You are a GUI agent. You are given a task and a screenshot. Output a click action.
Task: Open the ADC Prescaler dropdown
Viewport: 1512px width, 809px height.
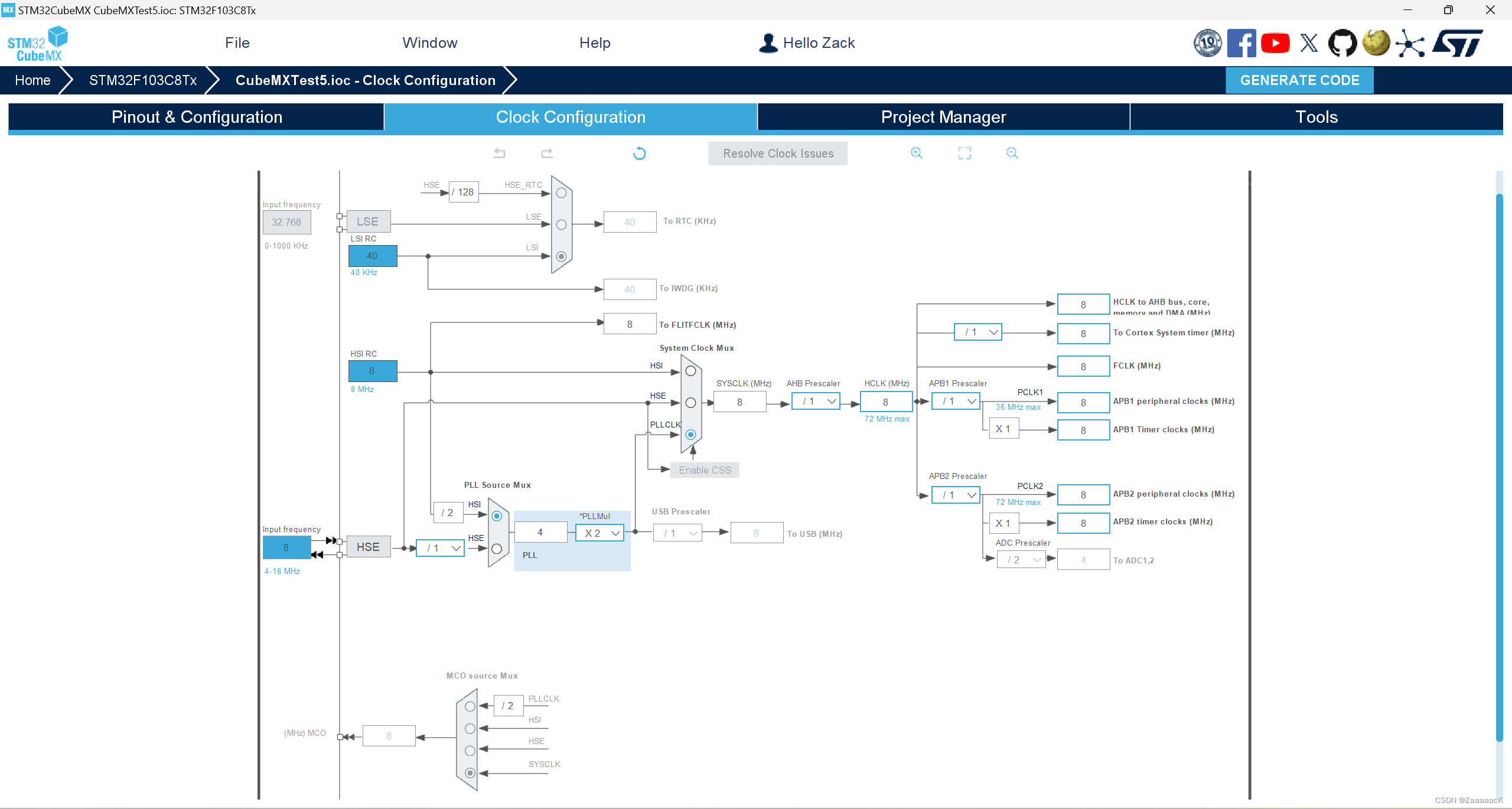pos(1022,560)
